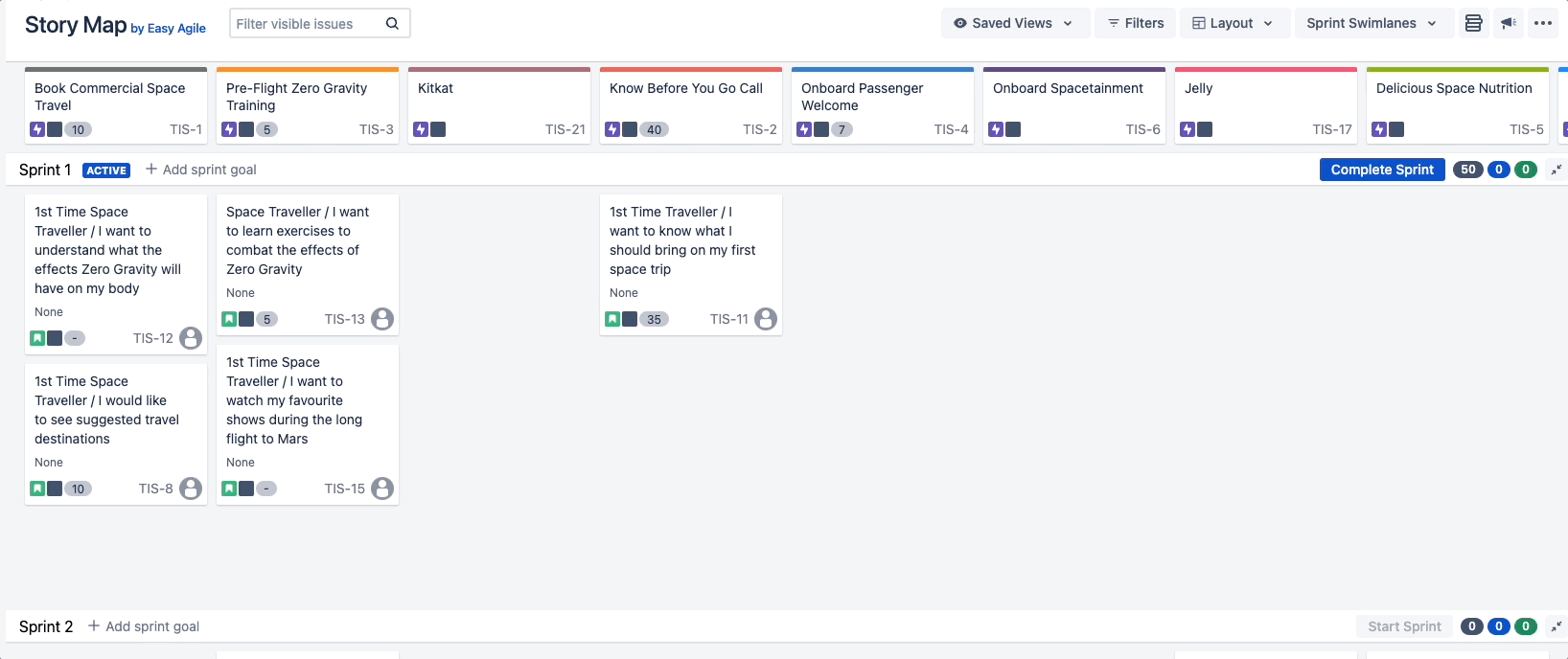Focus the Filter visible issues field
This screenshot has height=659, width=1568.
click(x=305, y=24)
